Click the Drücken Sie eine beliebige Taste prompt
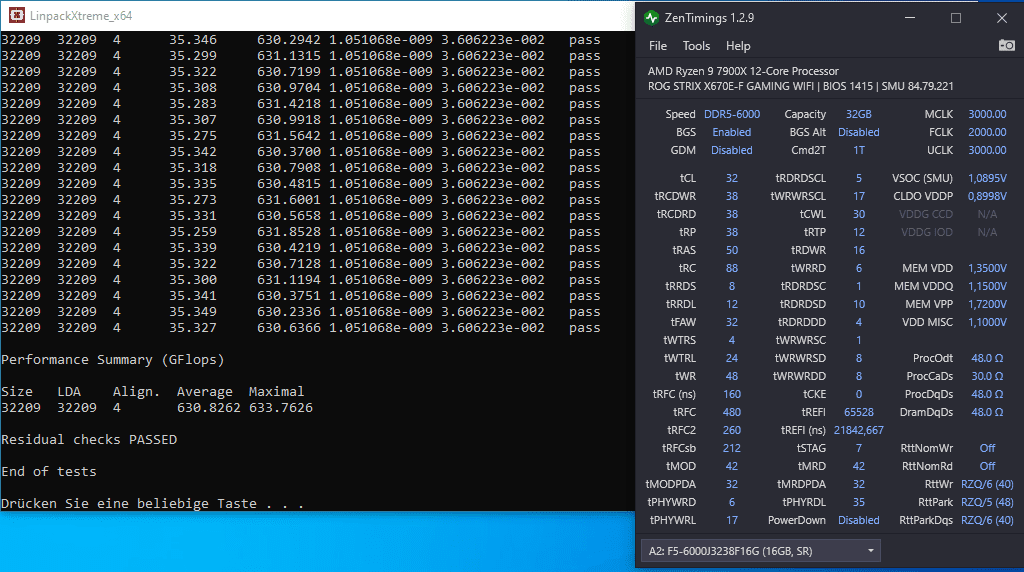The width and height of the screenshot is (1024, 572). point(152,503)
